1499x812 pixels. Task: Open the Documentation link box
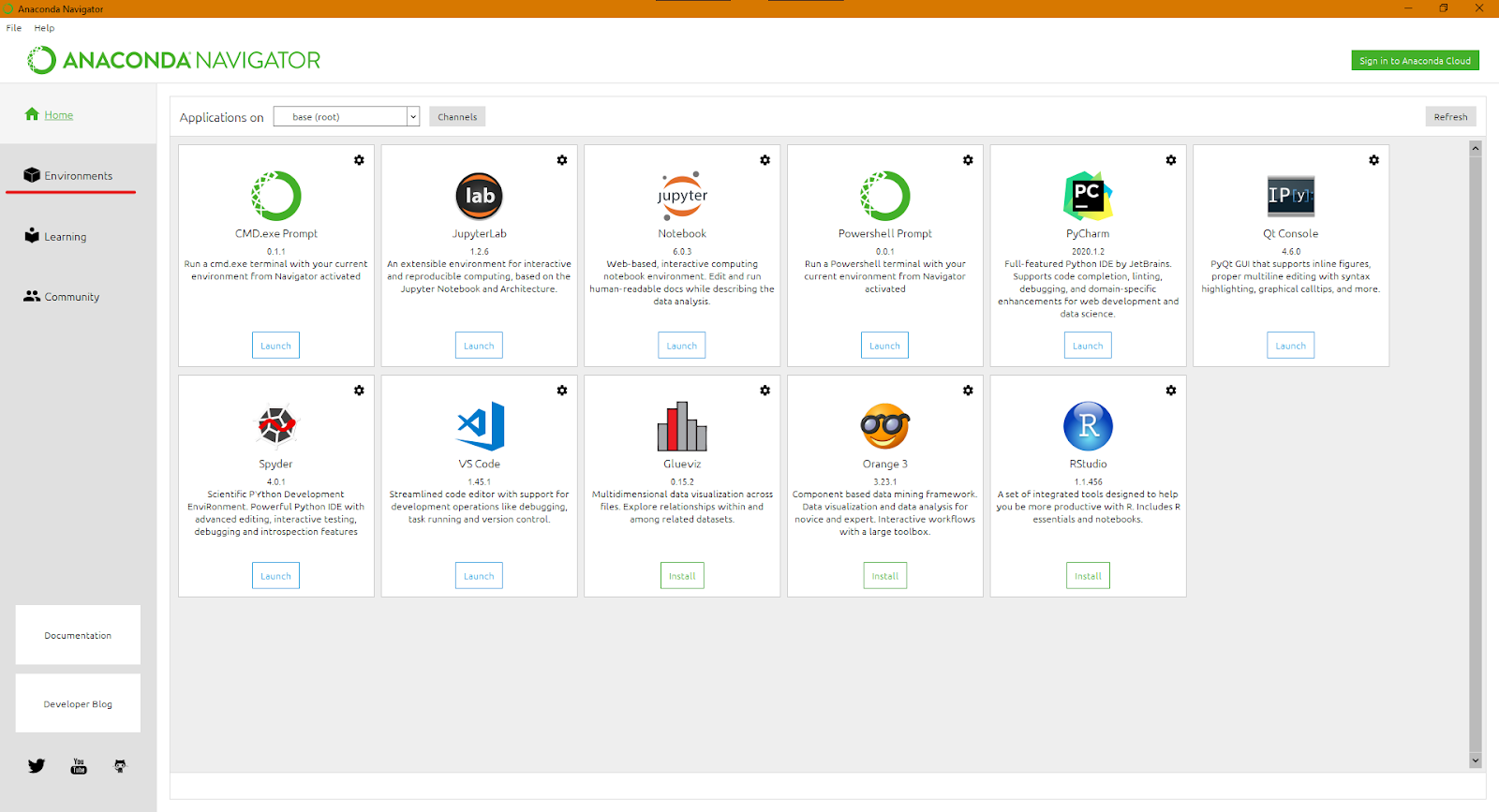tap(78, 635)
